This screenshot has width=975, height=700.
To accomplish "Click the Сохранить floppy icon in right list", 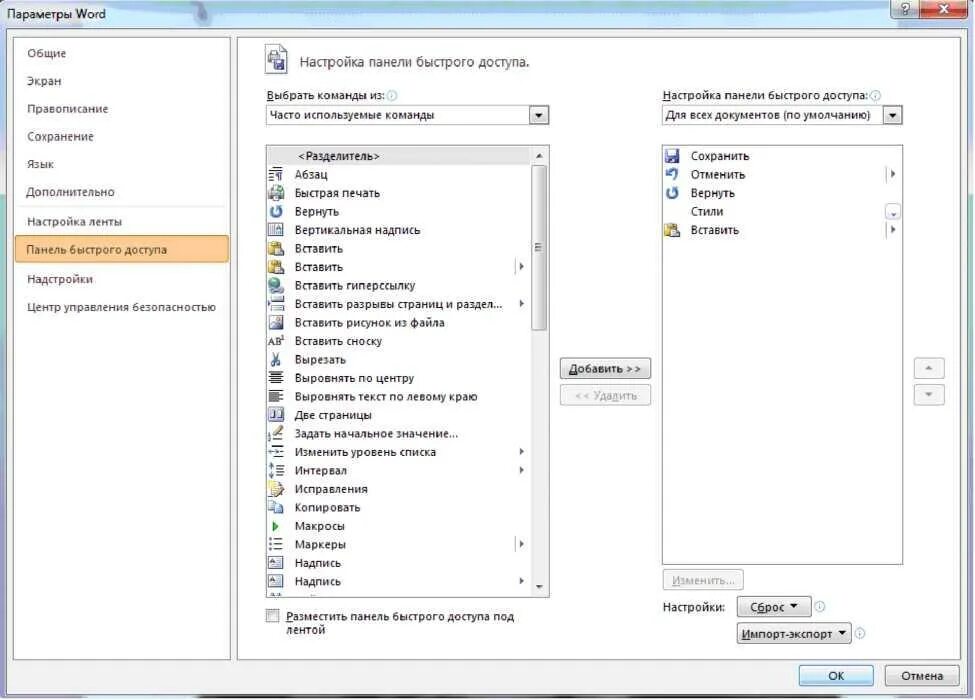I will coord(672,156).
